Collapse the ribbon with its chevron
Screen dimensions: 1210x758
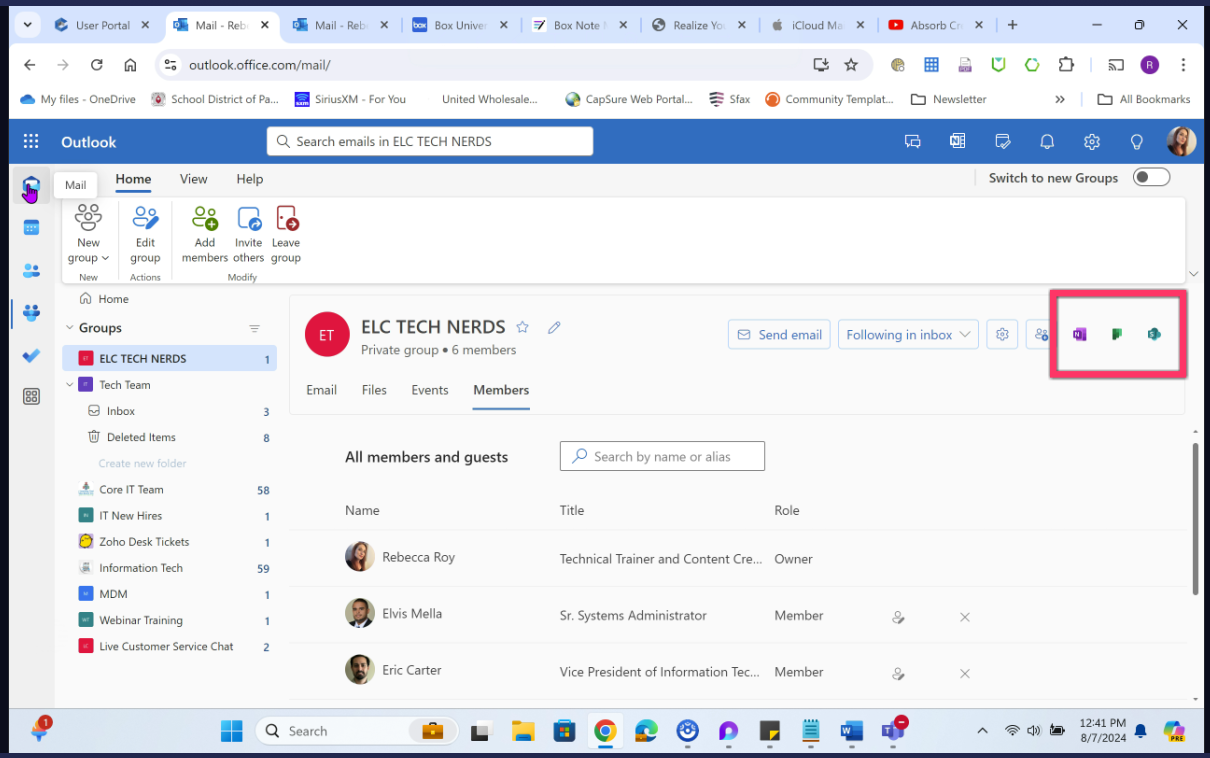[x=1193, y=274]
